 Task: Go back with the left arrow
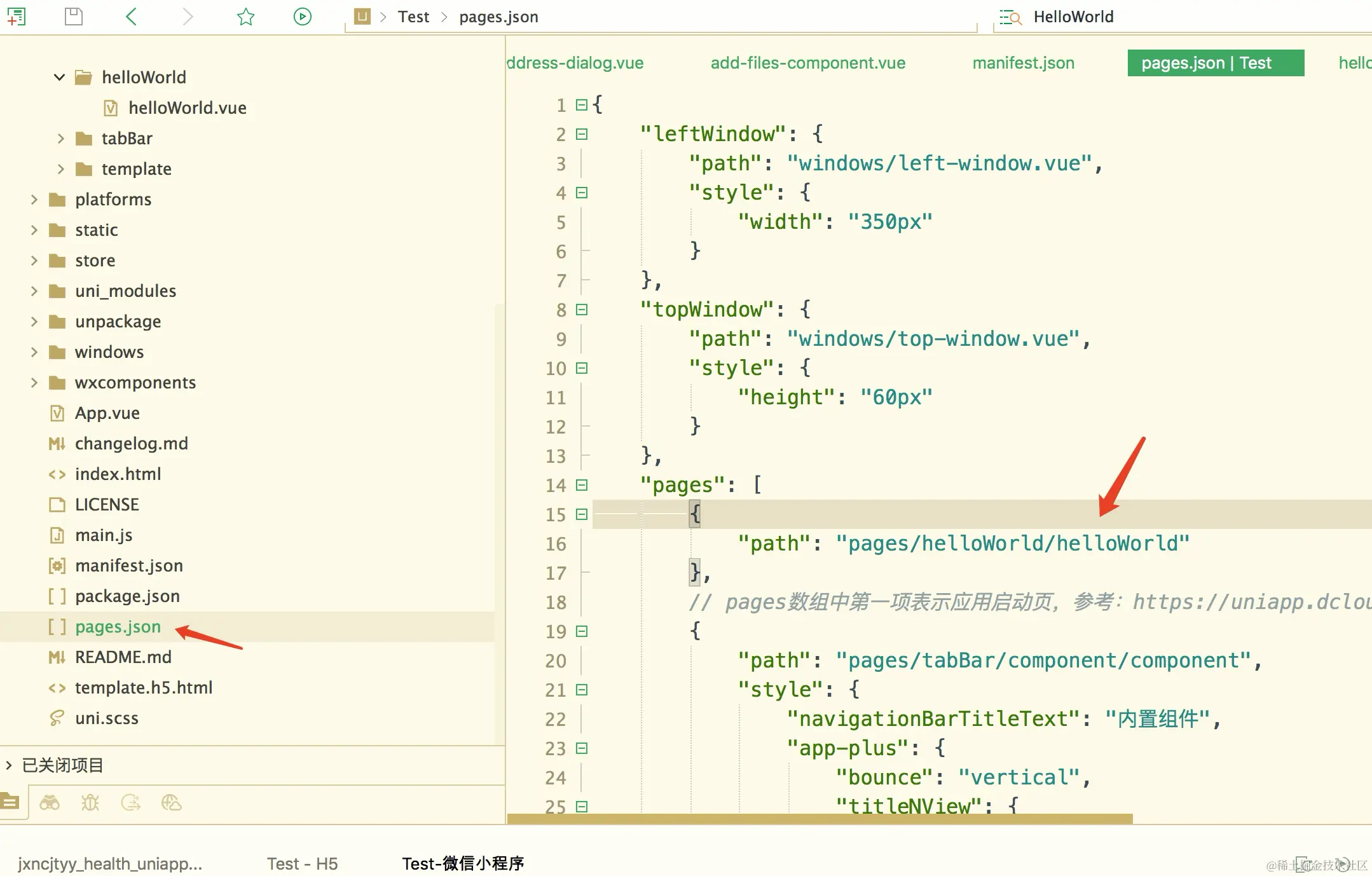pos(131,17)
